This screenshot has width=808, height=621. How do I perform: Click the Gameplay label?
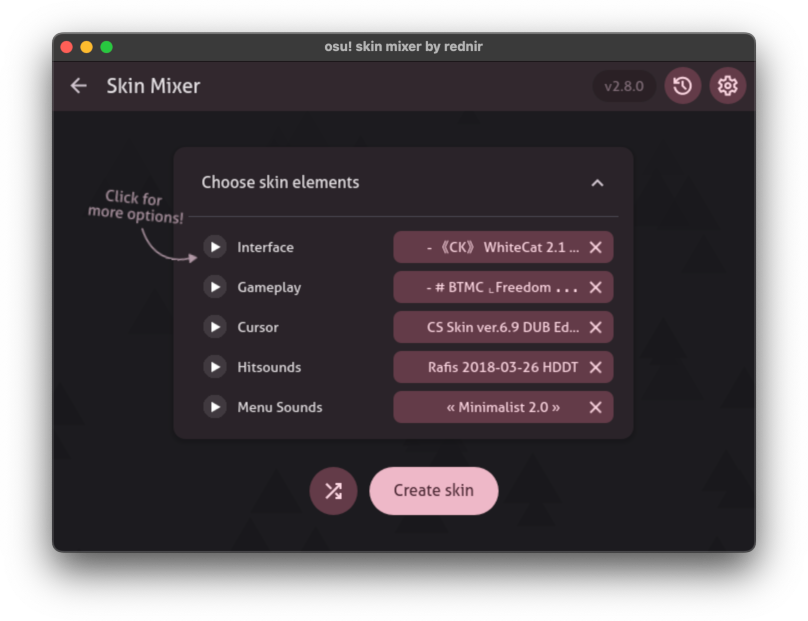tap(269, 288)
